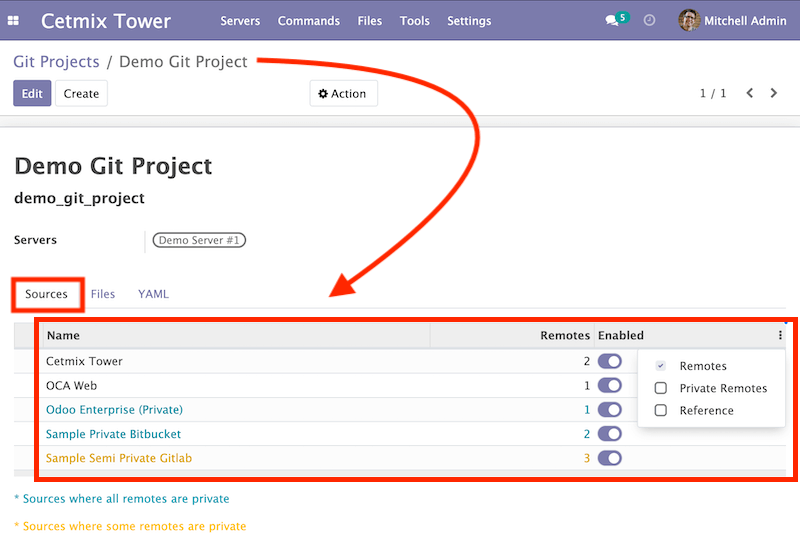Click Demo Git Project title heading
800x549 pixels.
[x=113, y=166]
